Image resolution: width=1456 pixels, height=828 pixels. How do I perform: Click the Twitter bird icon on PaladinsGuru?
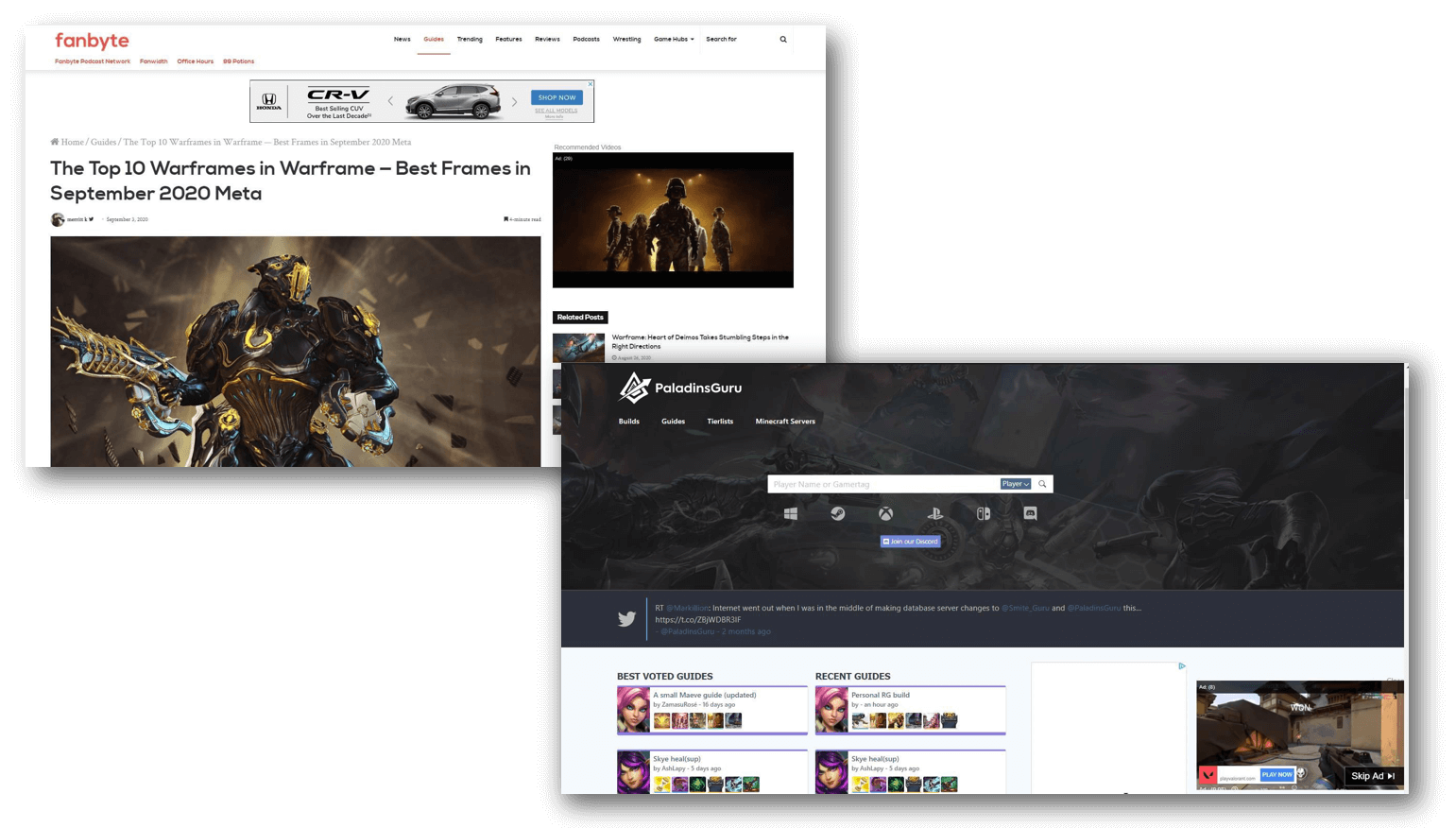(x=626, y=619)
